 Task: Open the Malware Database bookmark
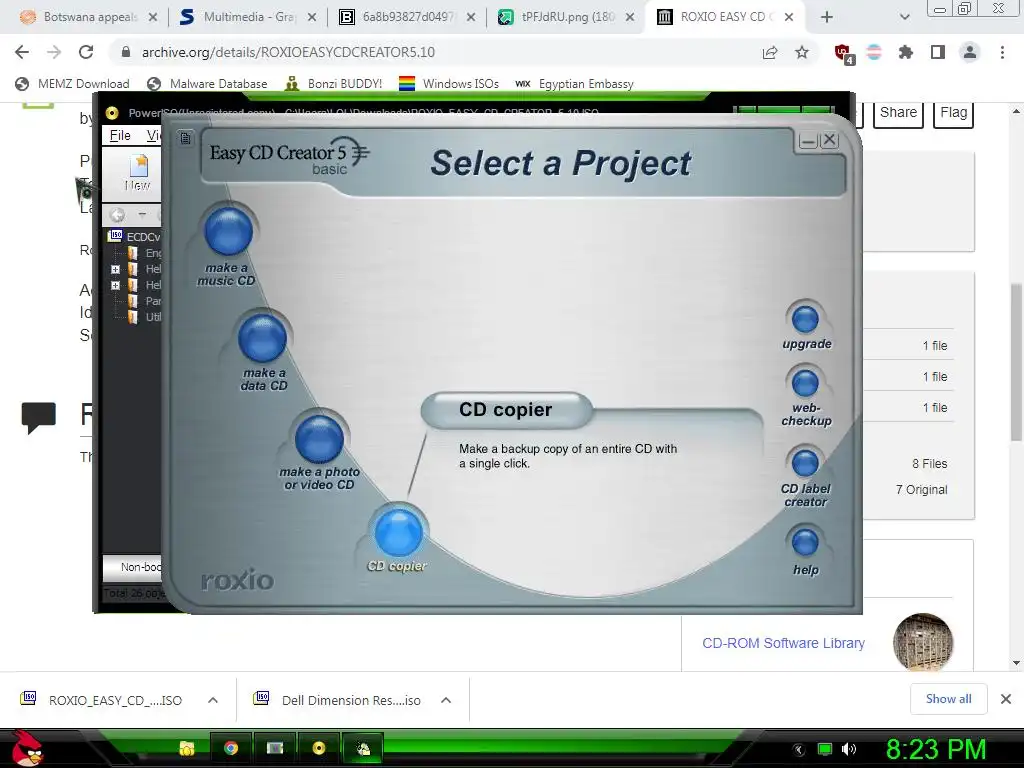tap(208, 84)
